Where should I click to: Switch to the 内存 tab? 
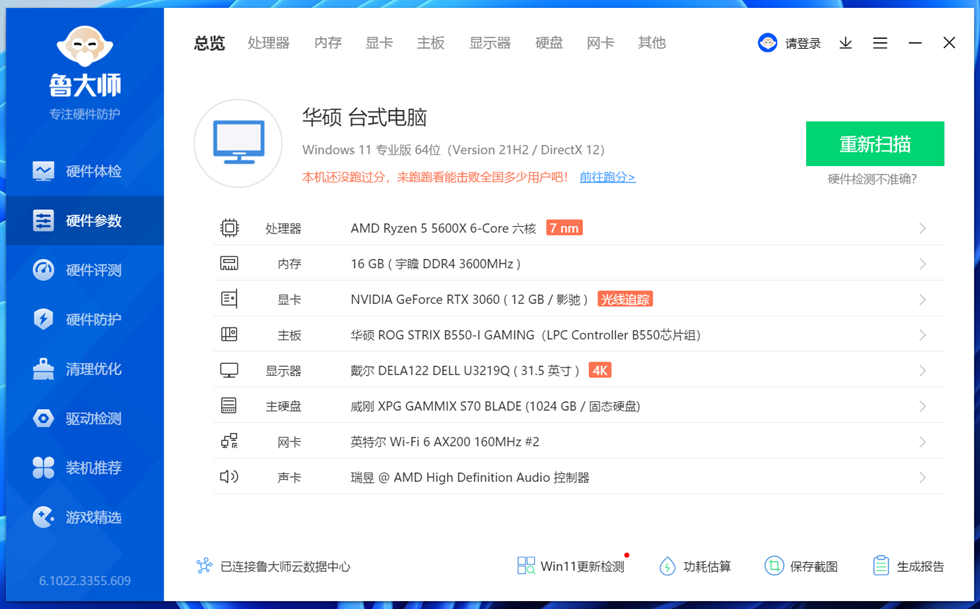[327, 43]
